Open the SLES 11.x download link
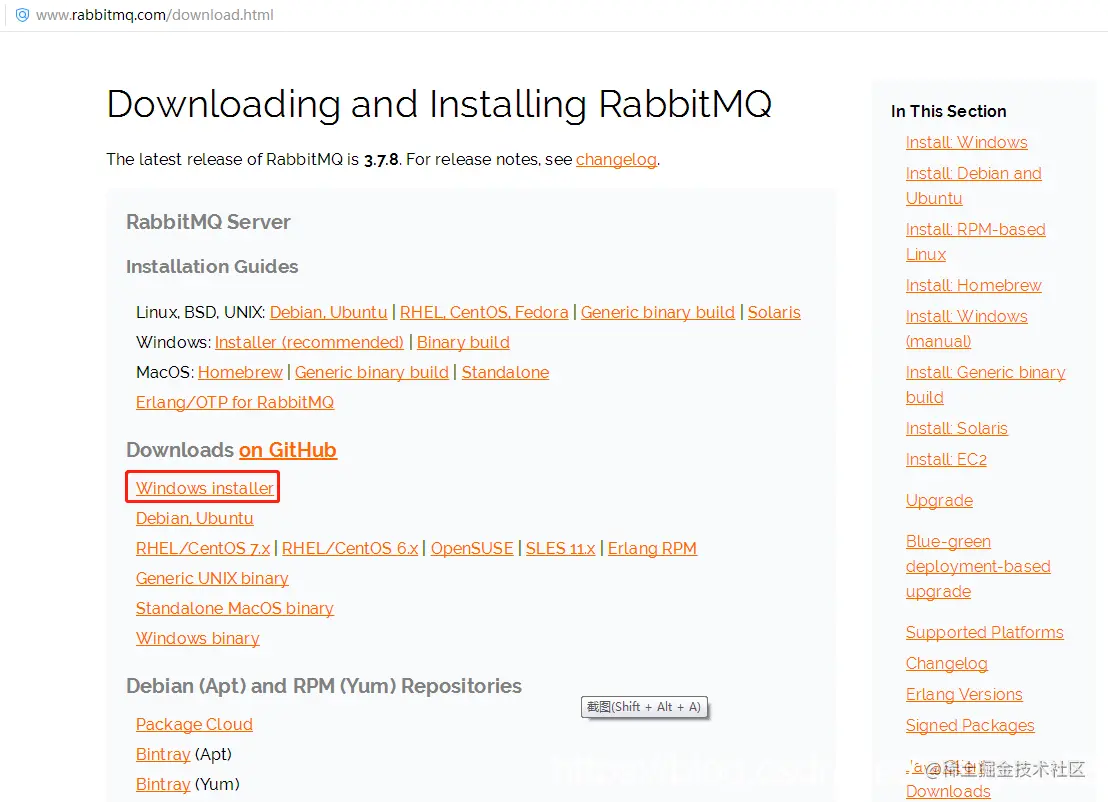The width and height of the screenshot is (1108, 802). coord(560,548)
